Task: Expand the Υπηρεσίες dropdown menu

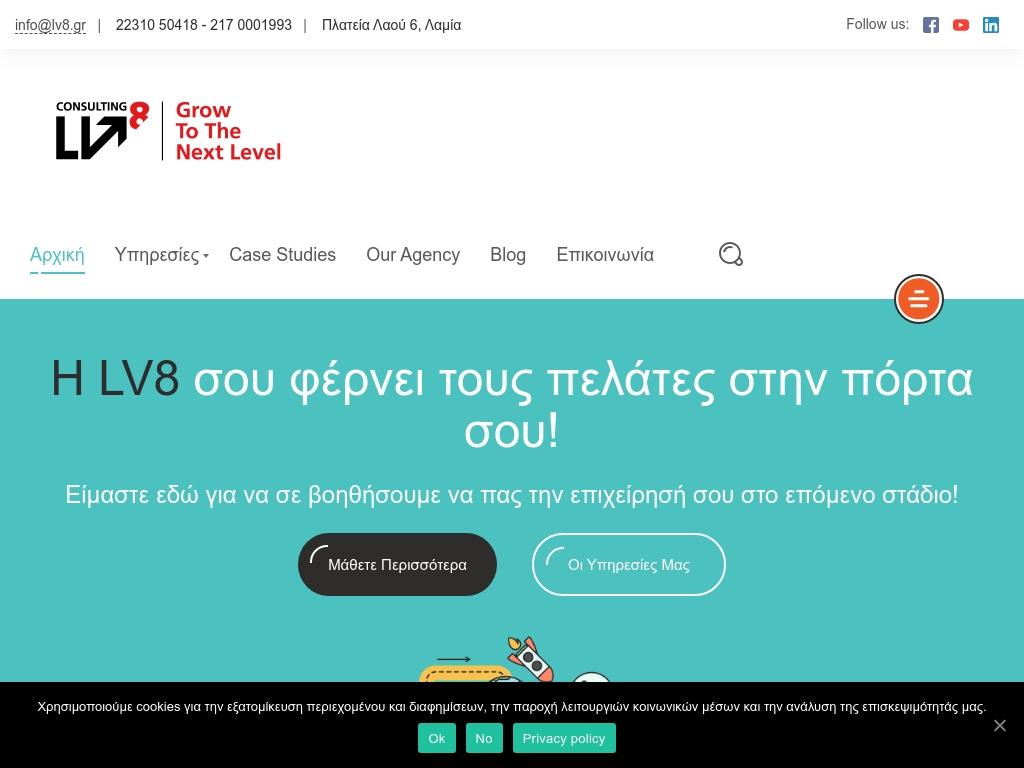Action: (161, 255)
